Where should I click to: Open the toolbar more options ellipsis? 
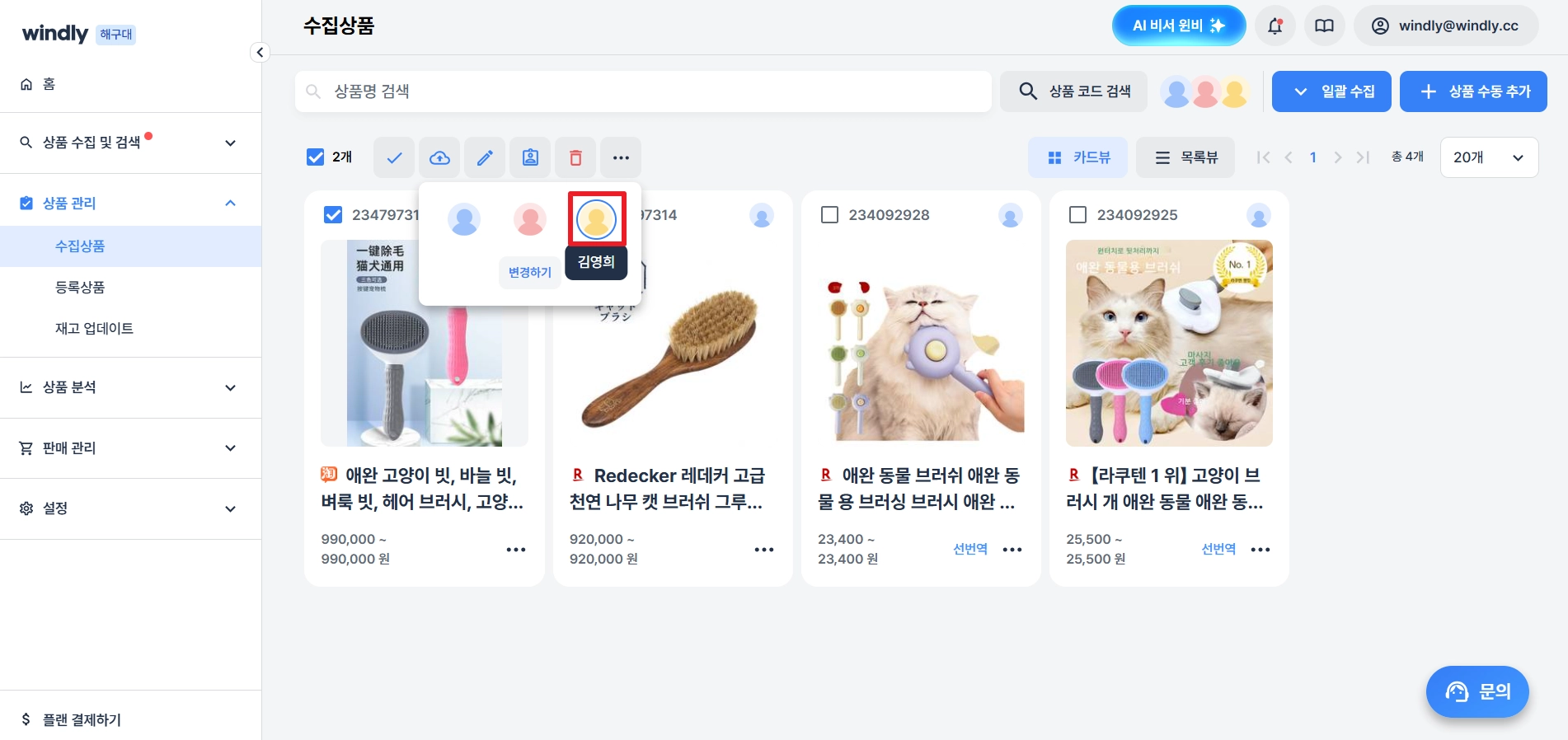tap(621, 157)
